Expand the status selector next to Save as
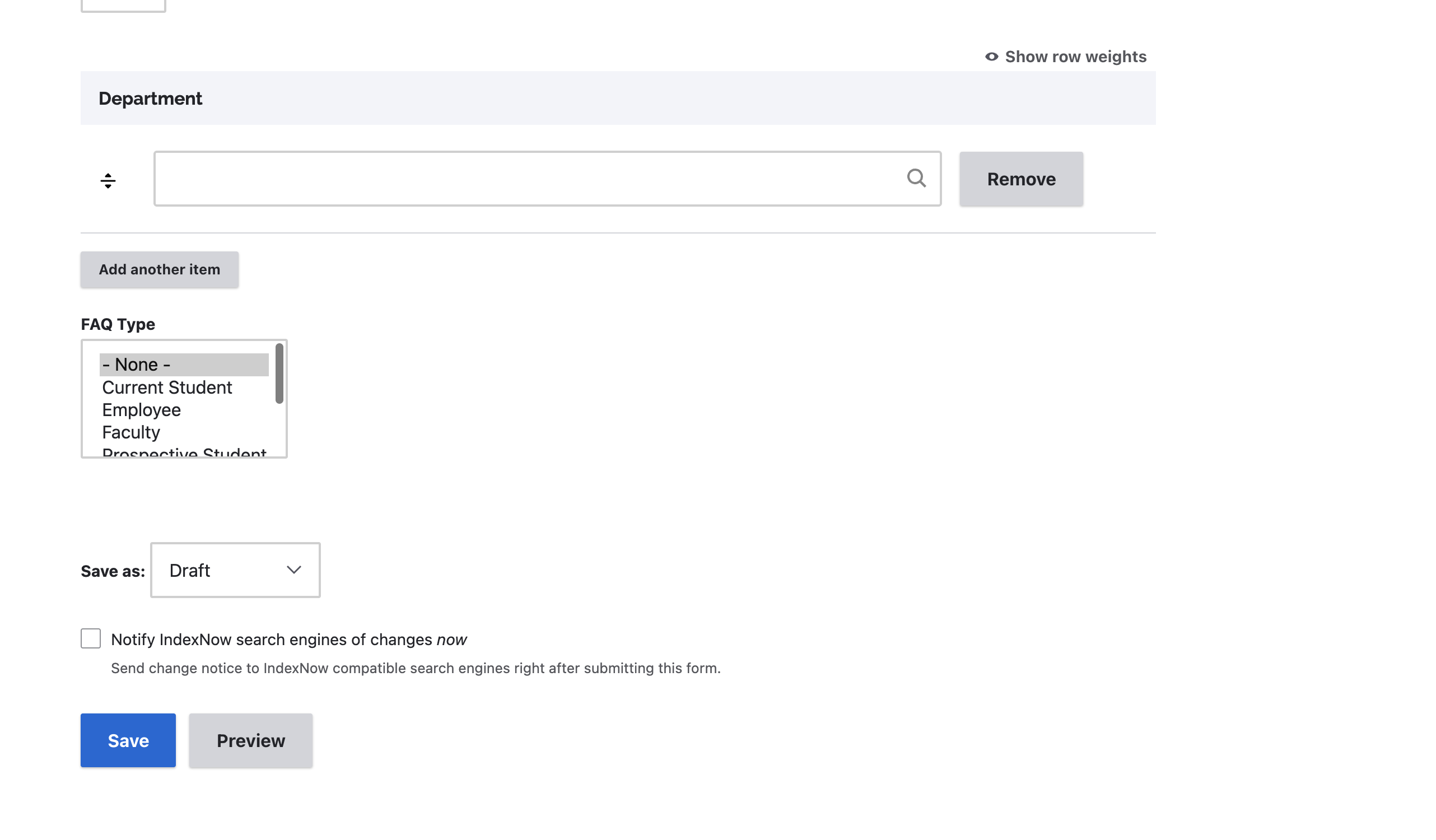Image resolution: width=1436 pixels, height=840 pixels. tap(293, 570)
